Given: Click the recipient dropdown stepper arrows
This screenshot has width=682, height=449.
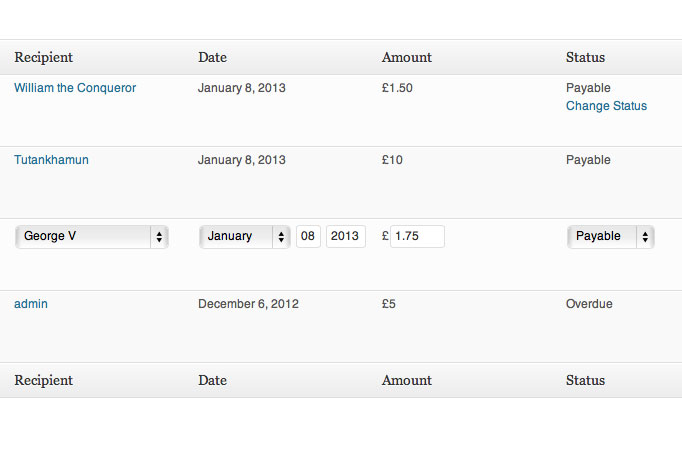Looking at the screenshot, I should point(159,237).
